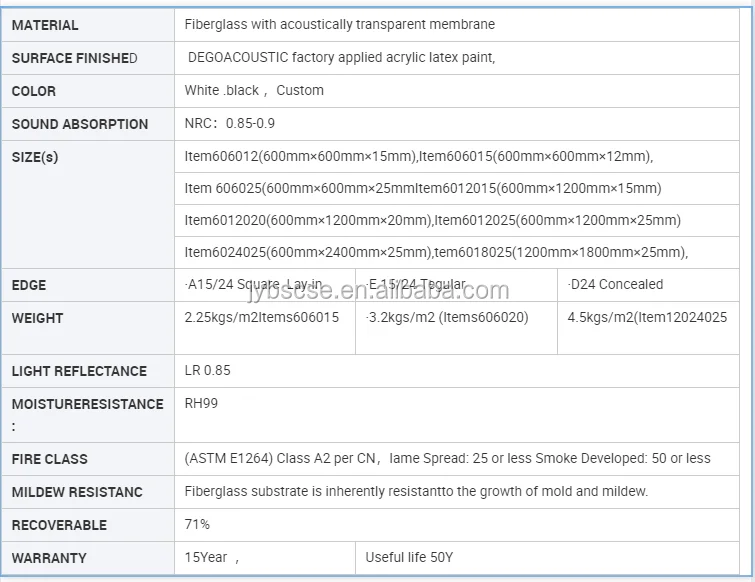Select the 'Fiberglass with acoustically transparent membrane' cell

pyautogui.click(x=340, y=24)
